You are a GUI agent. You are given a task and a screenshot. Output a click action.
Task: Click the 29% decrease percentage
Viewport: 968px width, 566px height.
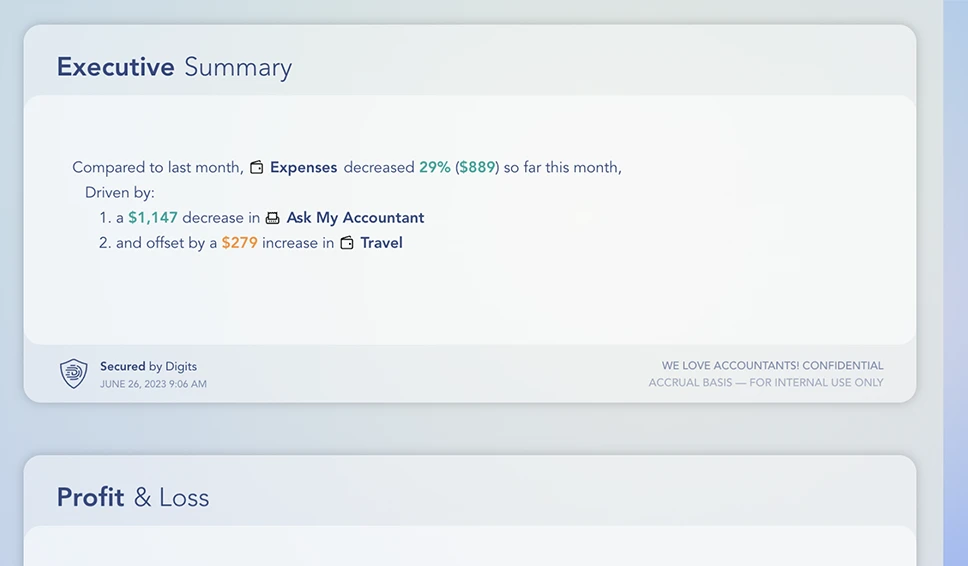click(x=435, y=167)
